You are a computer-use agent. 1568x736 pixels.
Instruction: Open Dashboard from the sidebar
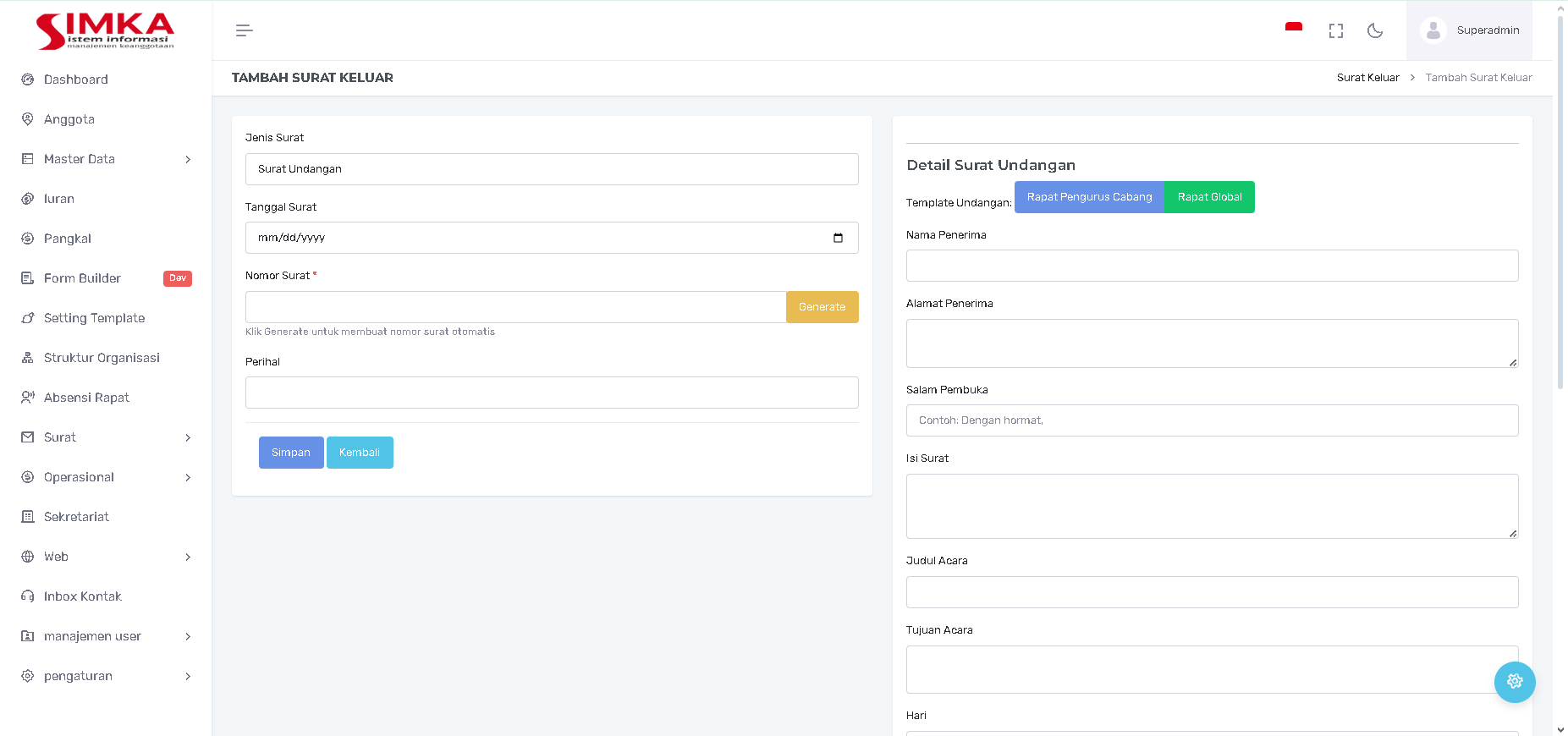[76, 80]
